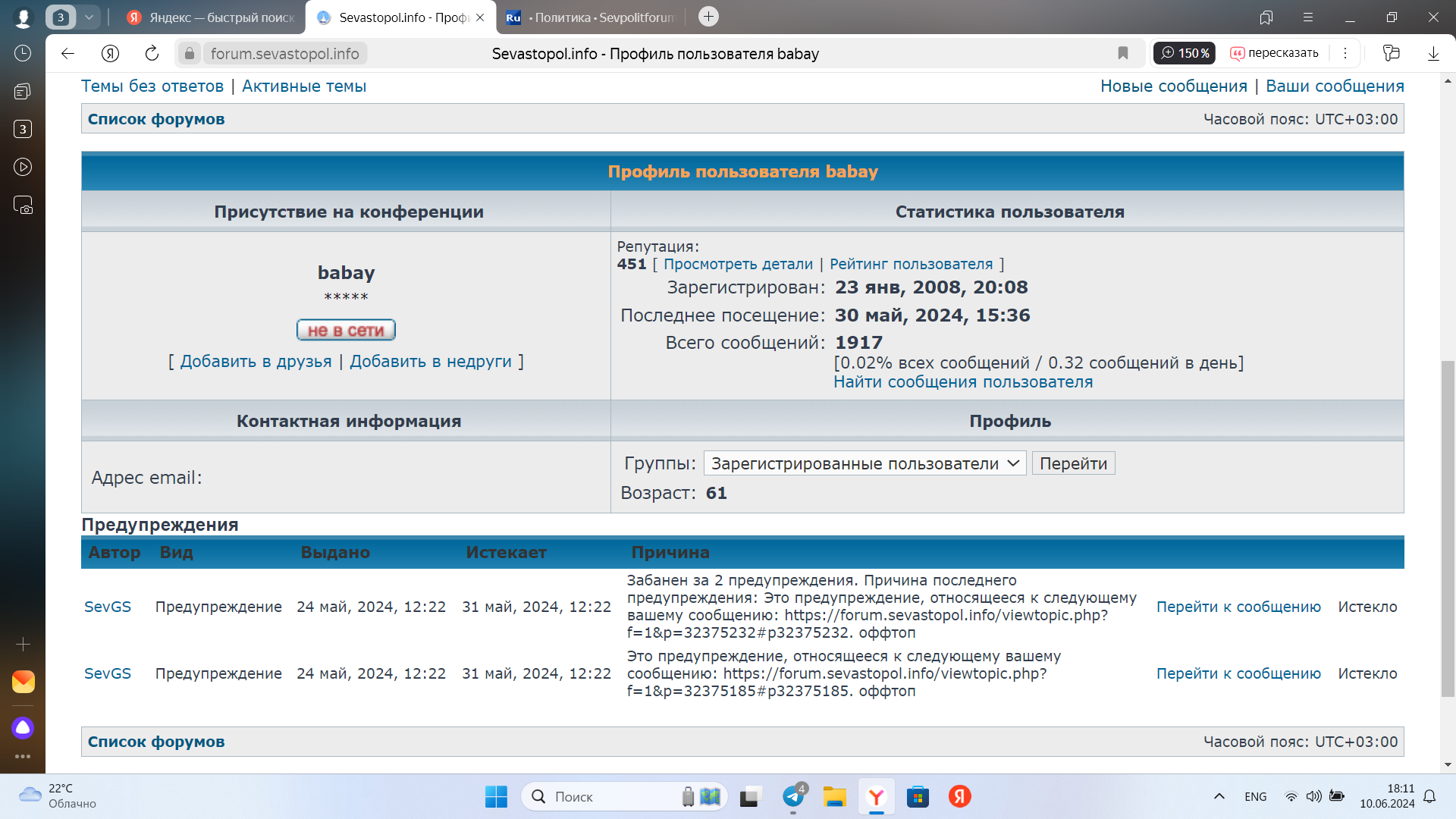
Task: Open downloads arrow icon in toolbar
Action: [1433, 53]
